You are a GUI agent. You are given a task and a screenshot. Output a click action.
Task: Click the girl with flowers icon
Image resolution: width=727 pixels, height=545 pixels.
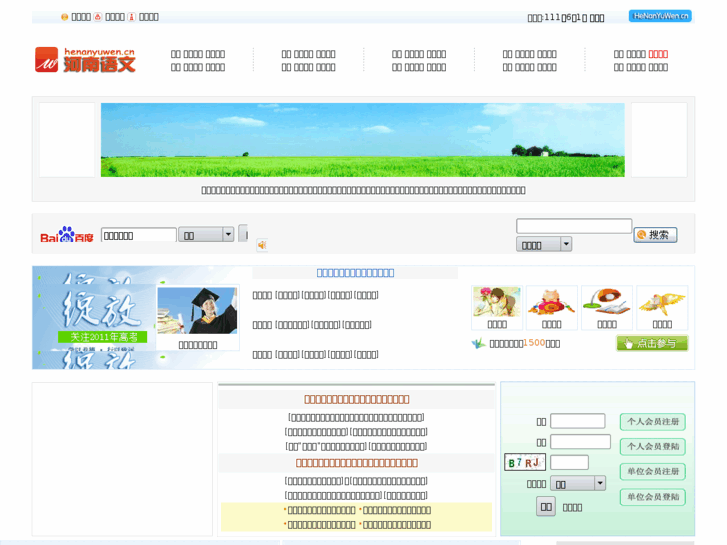[x=497, y=301]
